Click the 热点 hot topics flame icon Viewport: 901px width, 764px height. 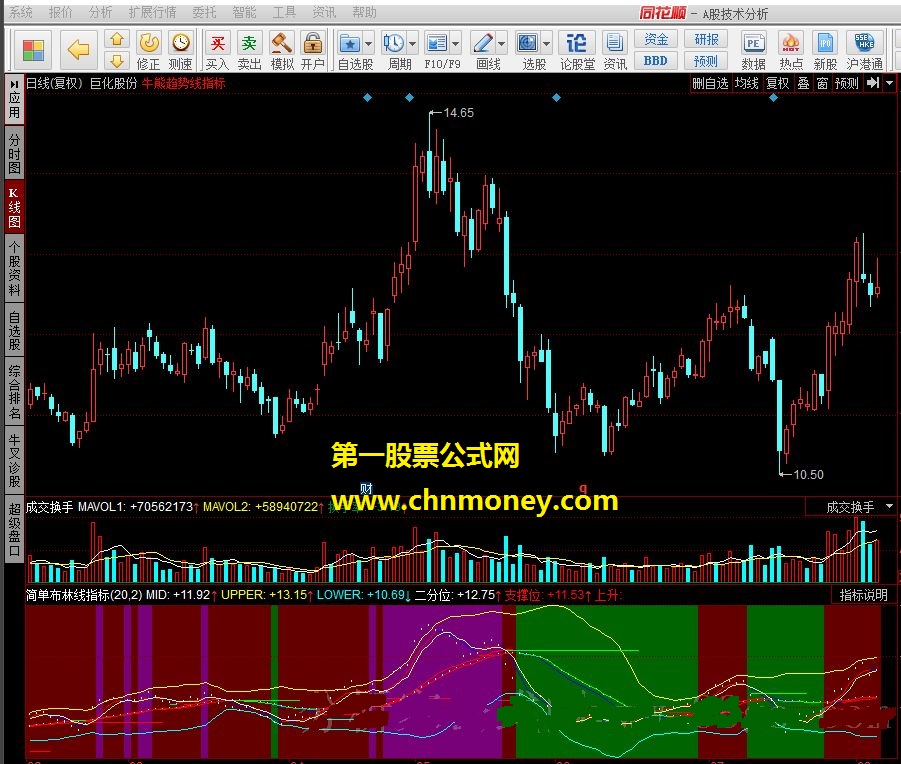tap(791, 43)
